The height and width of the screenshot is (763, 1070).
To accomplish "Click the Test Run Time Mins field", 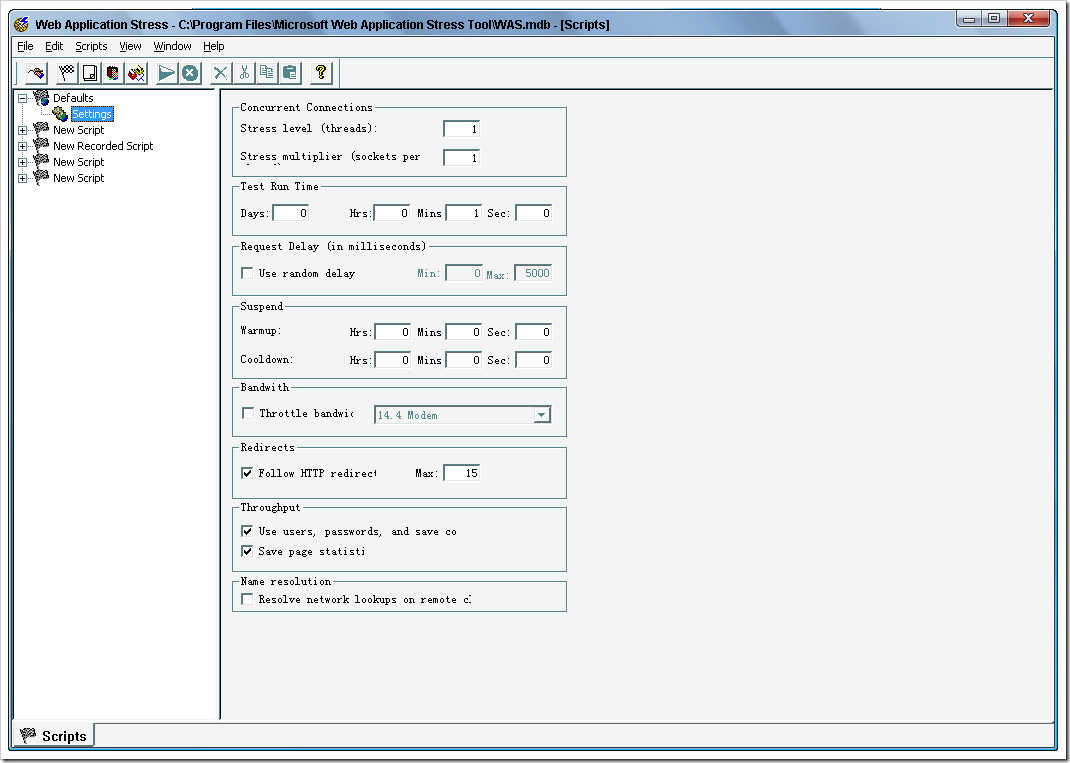I will point(463,213).
